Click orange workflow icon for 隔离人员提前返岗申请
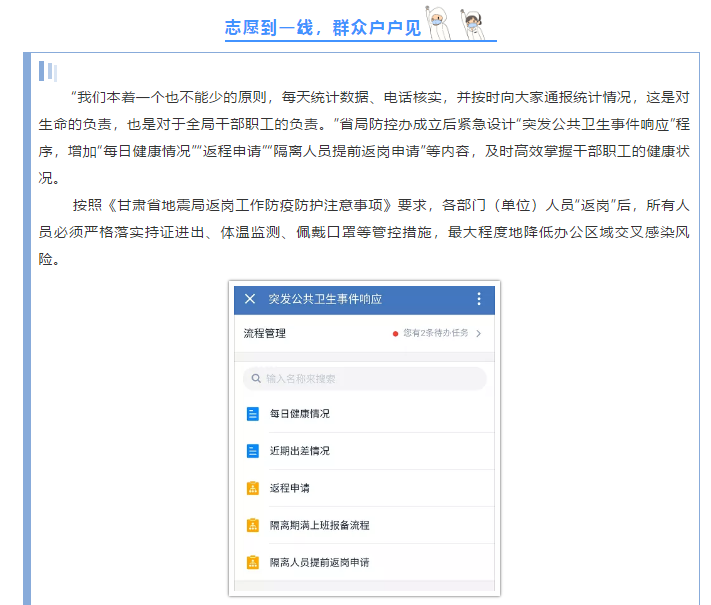 (253, 562)
